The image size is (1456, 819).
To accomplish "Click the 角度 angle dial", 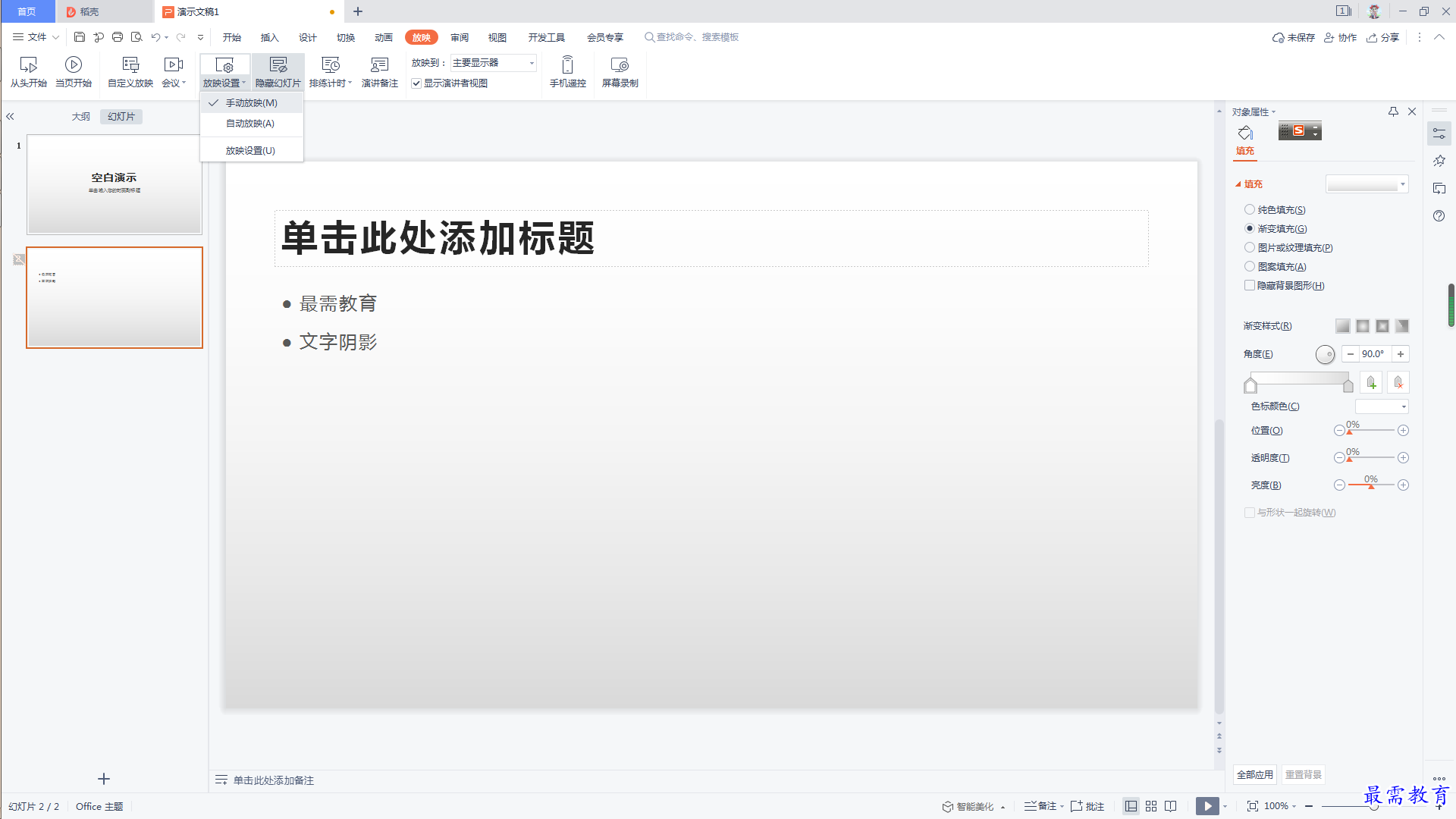I will pos(1325,354).
